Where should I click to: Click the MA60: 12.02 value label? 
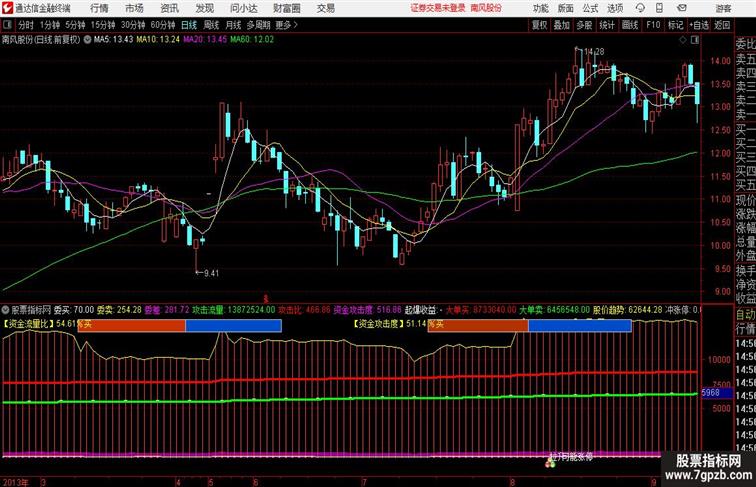(x=252, y=40)
